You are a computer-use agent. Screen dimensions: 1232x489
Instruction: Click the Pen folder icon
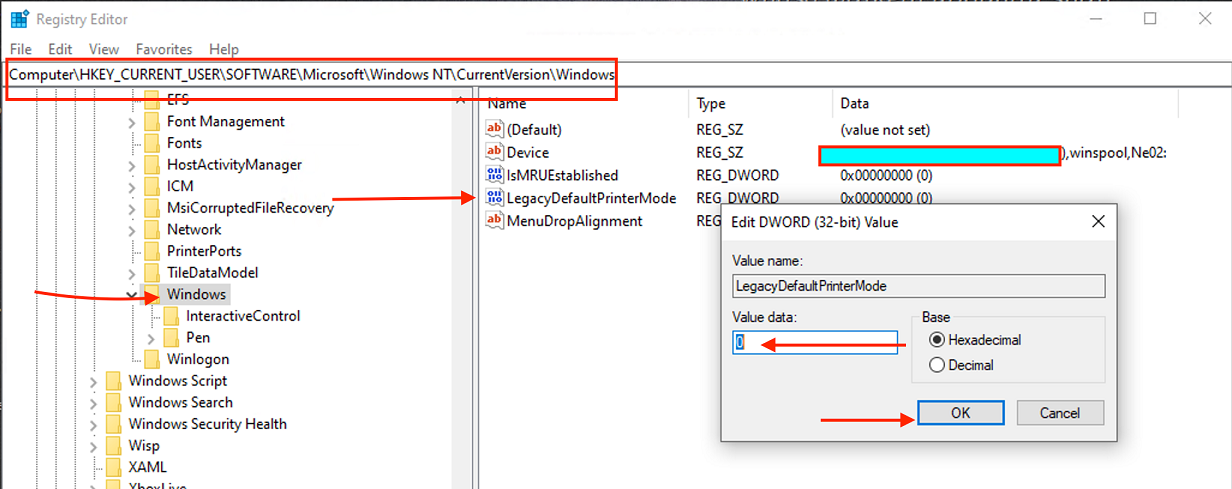171,337
